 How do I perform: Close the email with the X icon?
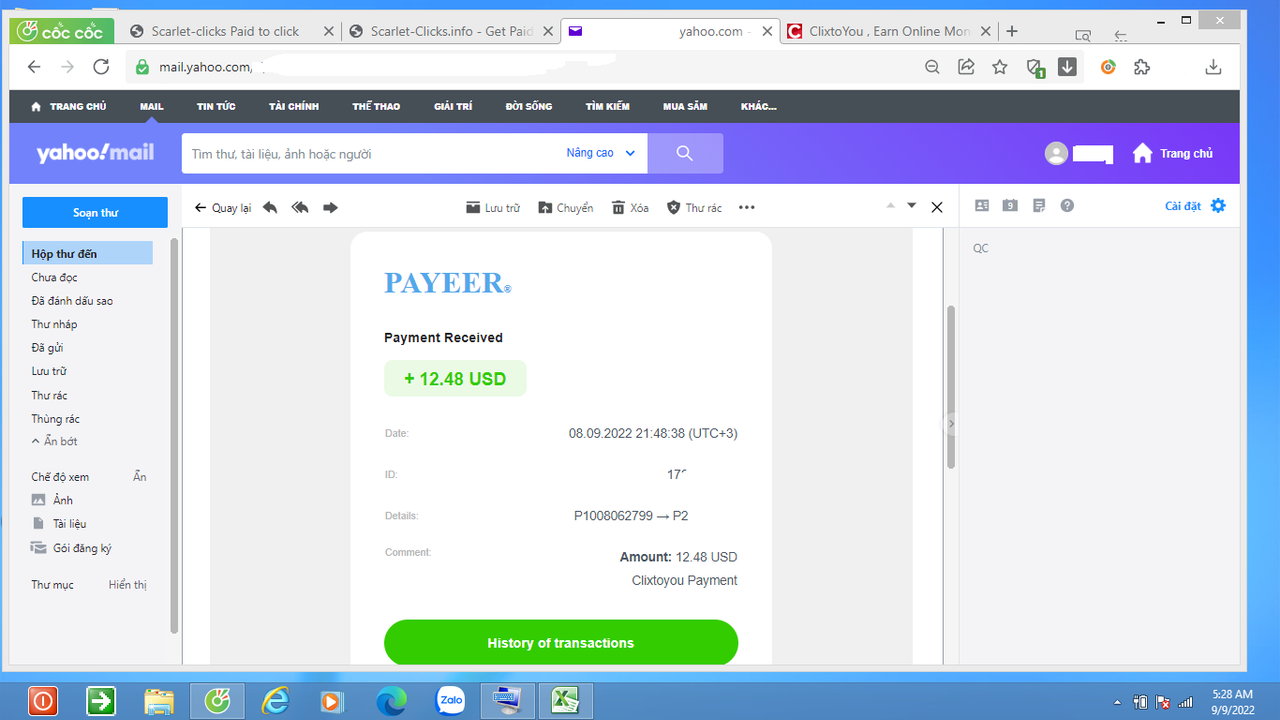tap(937, 207)
